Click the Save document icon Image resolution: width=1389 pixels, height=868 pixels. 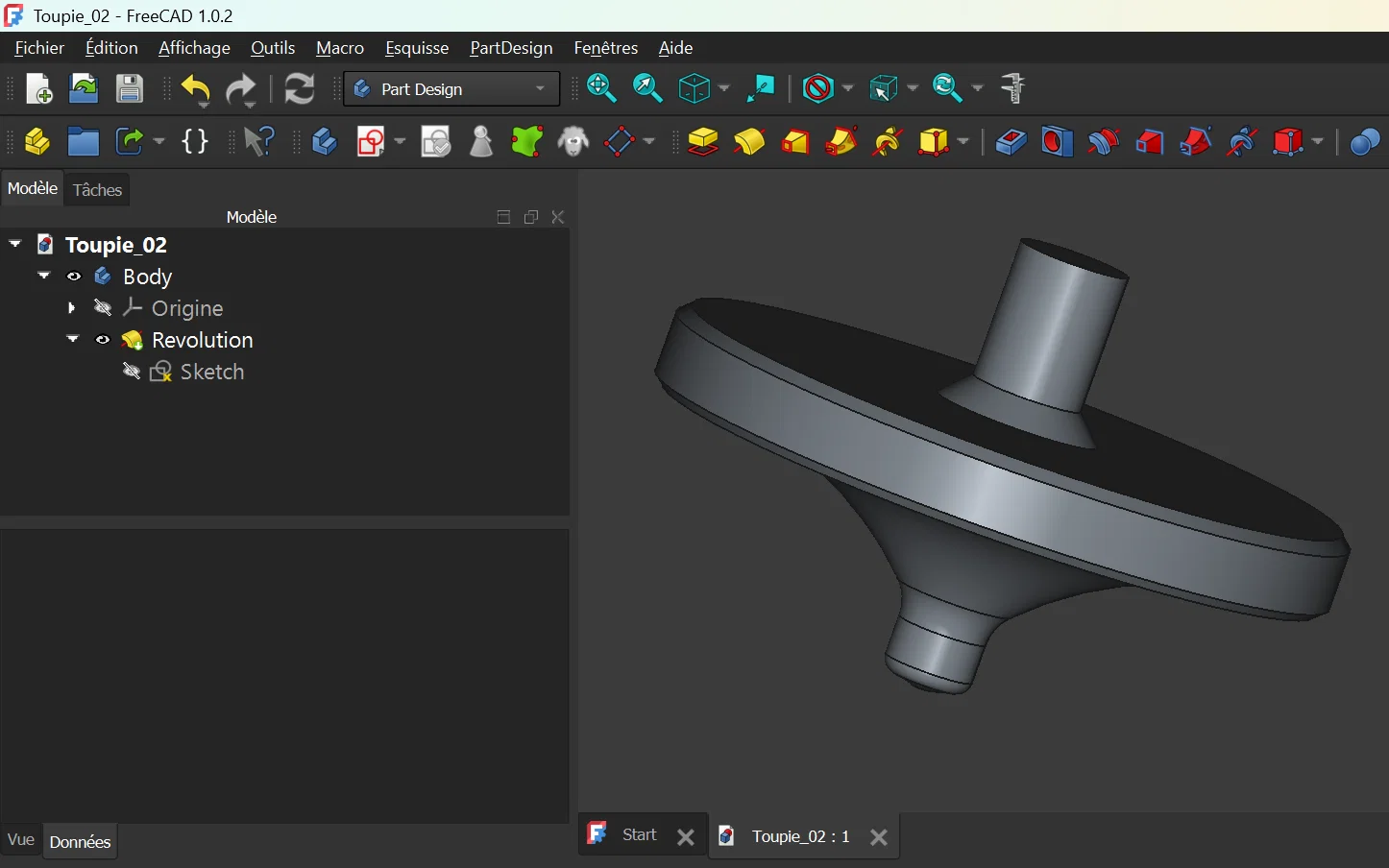(x=130, y=88)
